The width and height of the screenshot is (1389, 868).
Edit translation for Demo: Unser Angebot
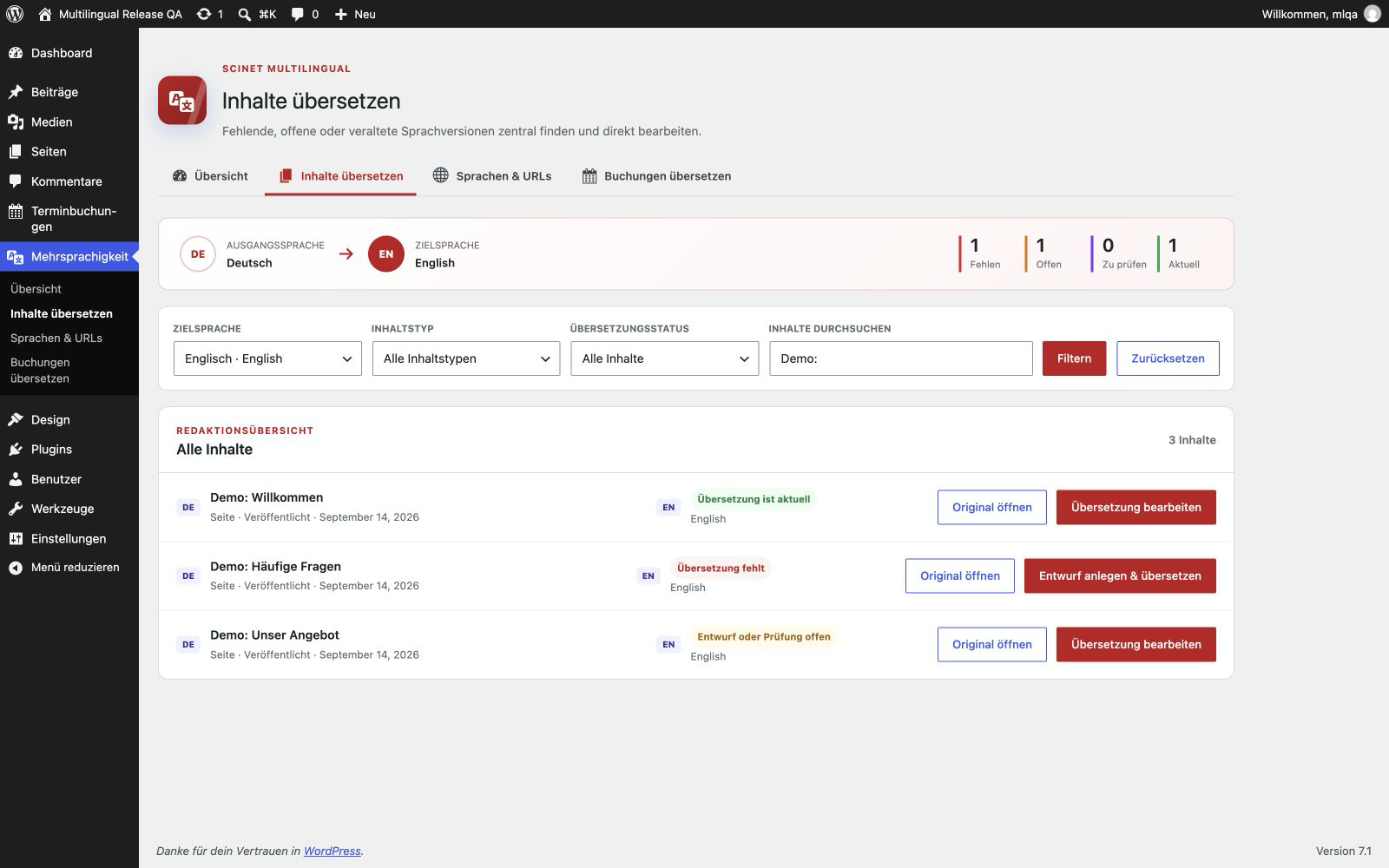point(1136,645)
